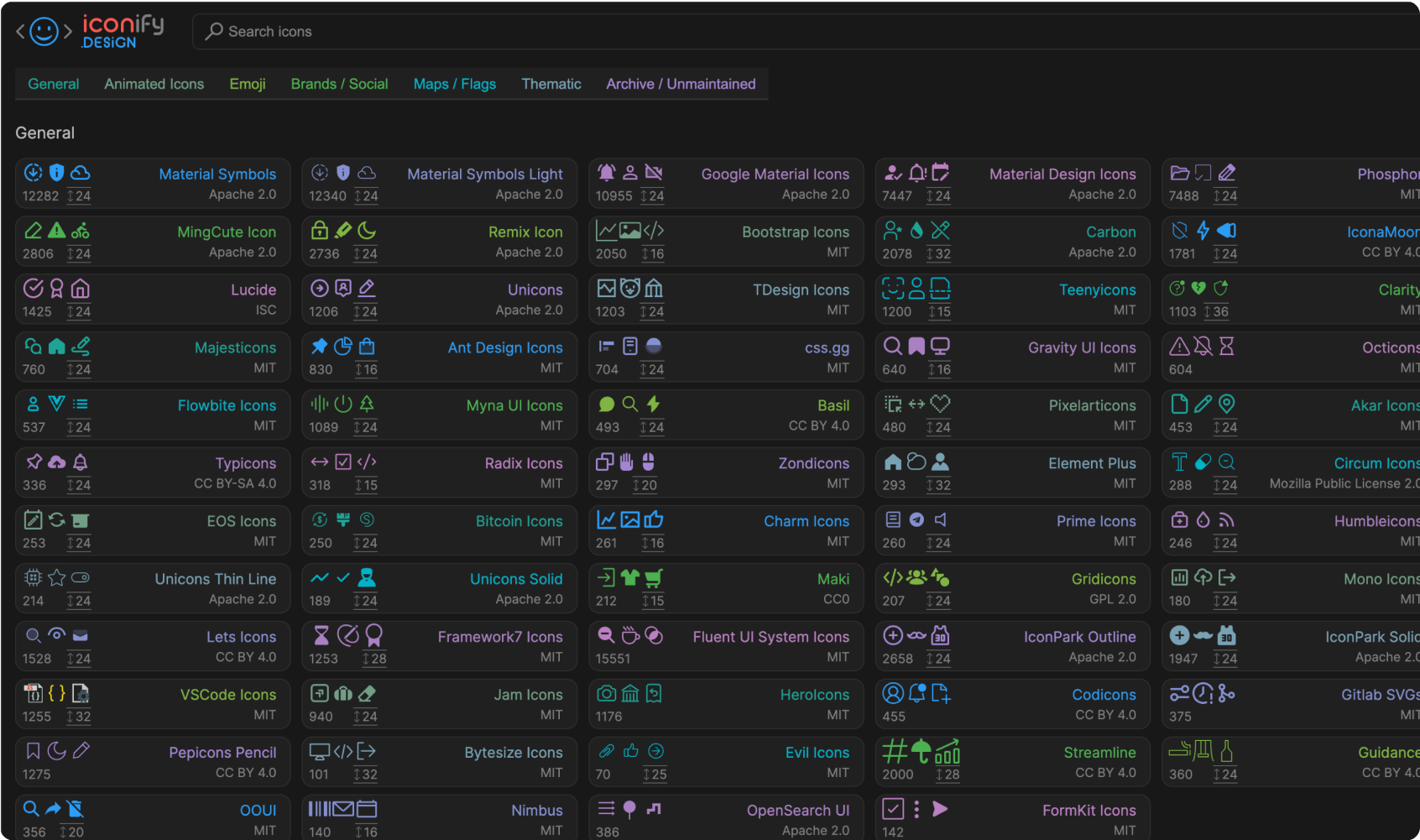Open the Evil Icons set
This screenshot has height=840, width=1420.
click(x=726, y=762)
